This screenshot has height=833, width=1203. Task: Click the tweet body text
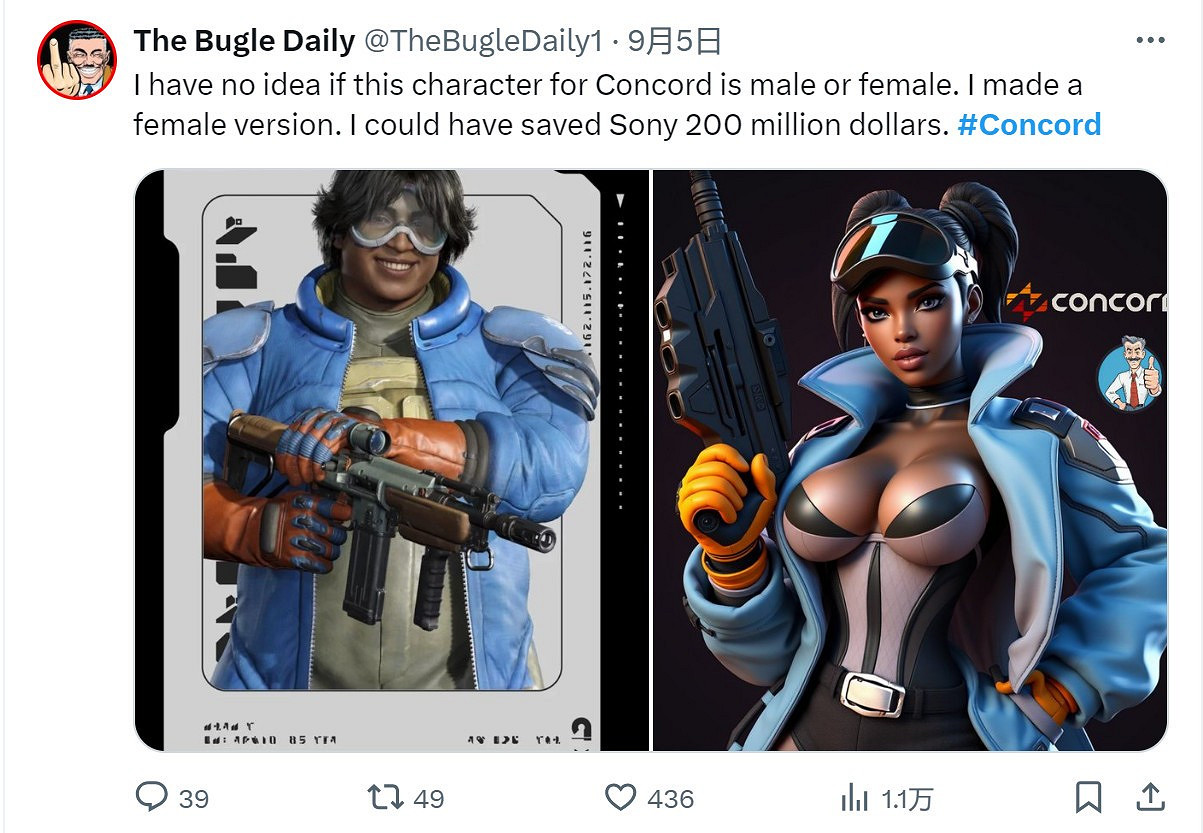[617, 105]
